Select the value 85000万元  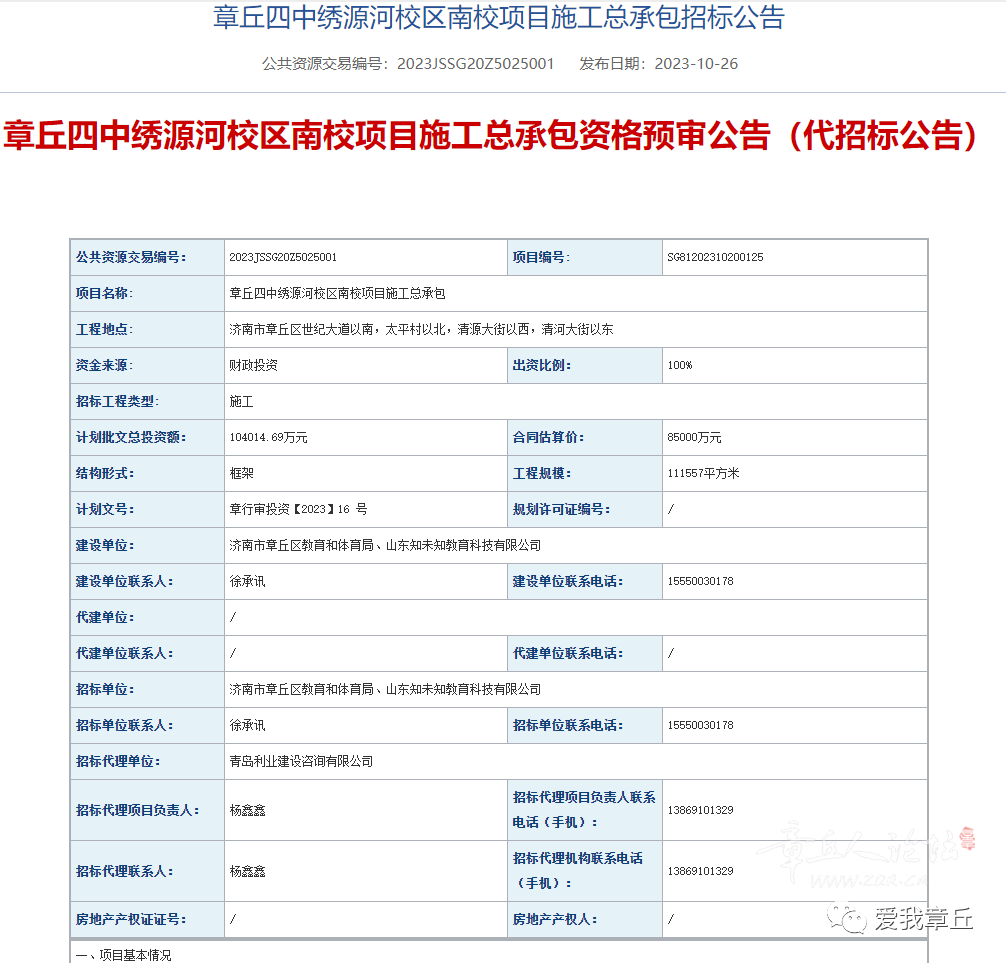(694, 437)
